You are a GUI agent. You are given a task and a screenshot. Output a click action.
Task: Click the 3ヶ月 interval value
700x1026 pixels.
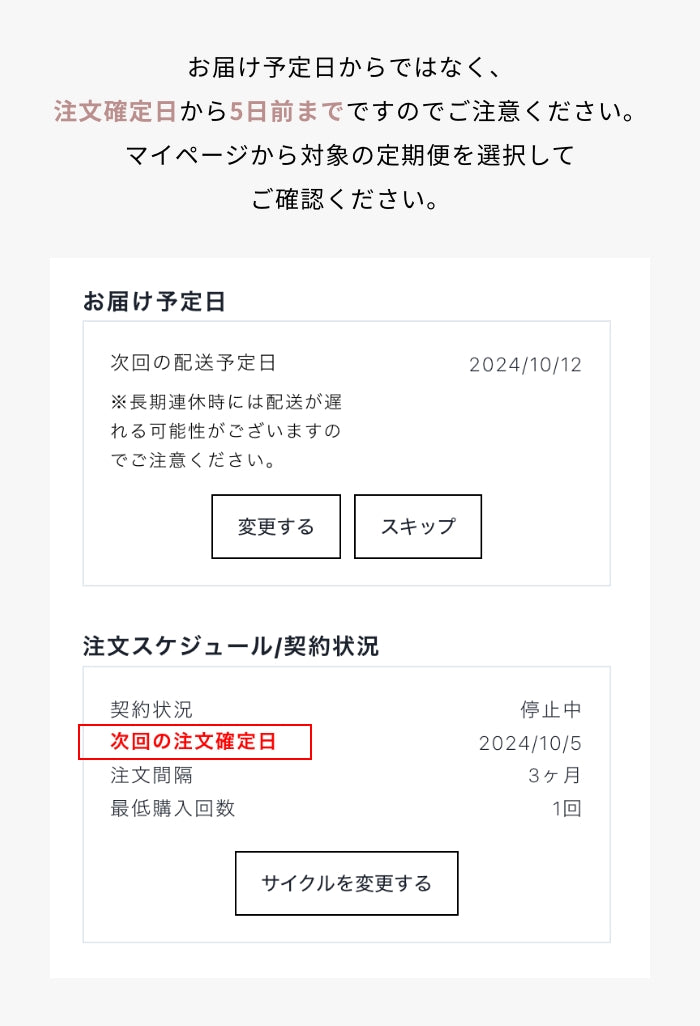point(554,775)
